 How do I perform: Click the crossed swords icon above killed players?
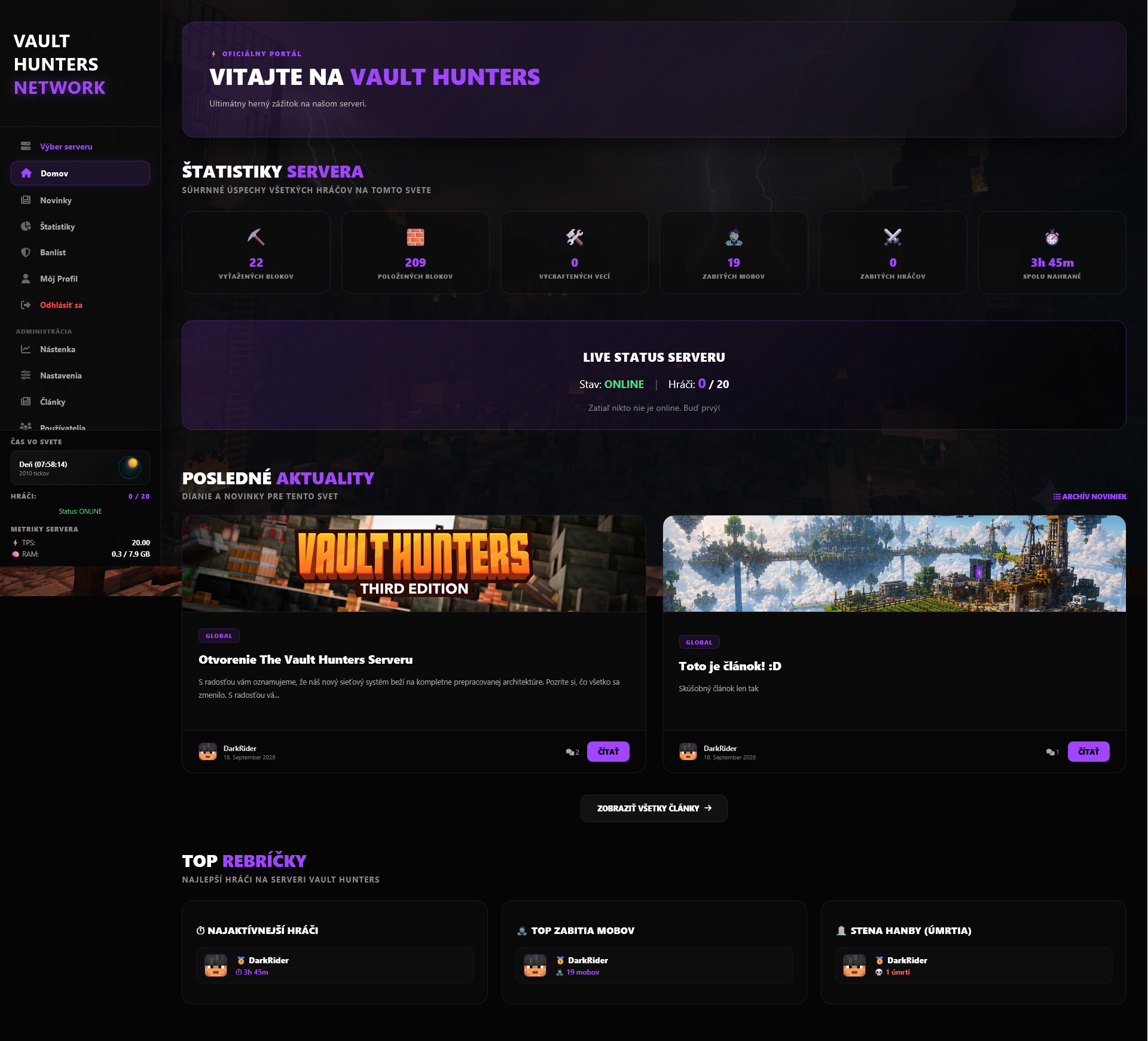(x=893, y=237)
